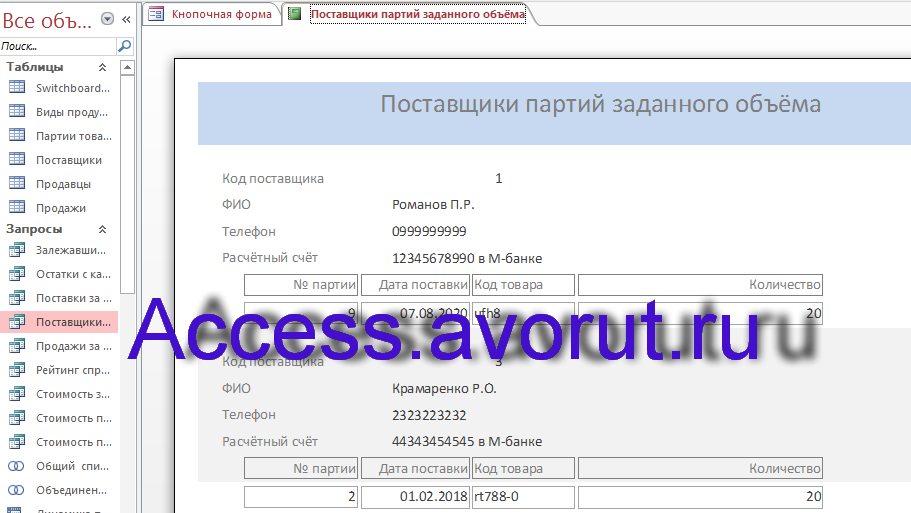Screen dimensions: 911x513
Task: Click Залежавши... query icon
Action: (x=17, y=249)
